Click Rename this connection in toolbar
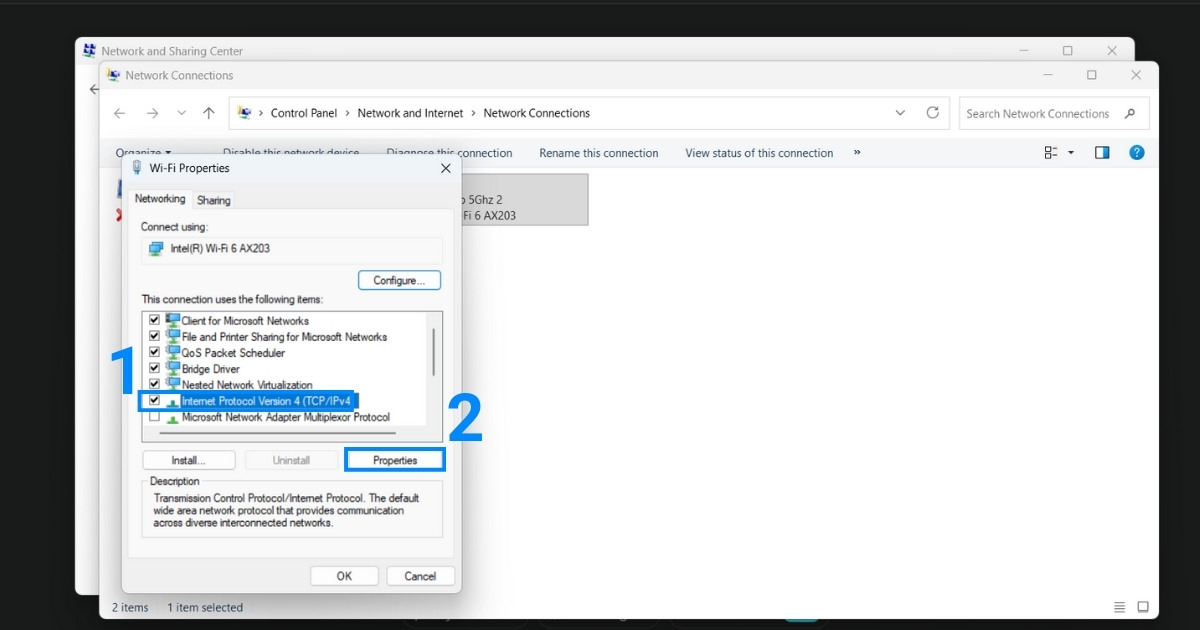Viewport: 1200px width, 630px height. pyautogui.click(x=598, y=153)
